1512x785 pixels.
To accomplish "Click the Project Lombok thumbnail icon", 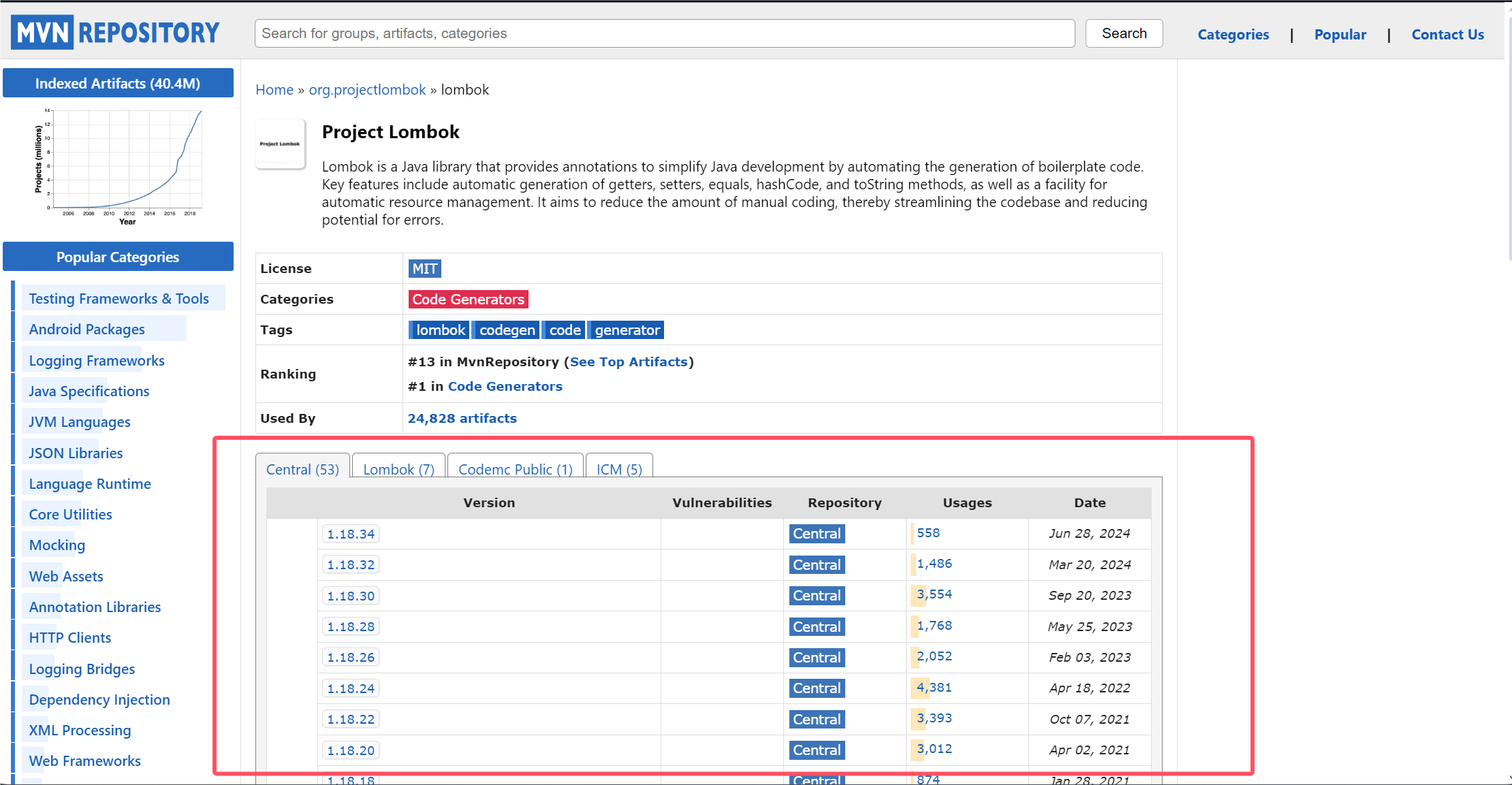I will [280, 144].
